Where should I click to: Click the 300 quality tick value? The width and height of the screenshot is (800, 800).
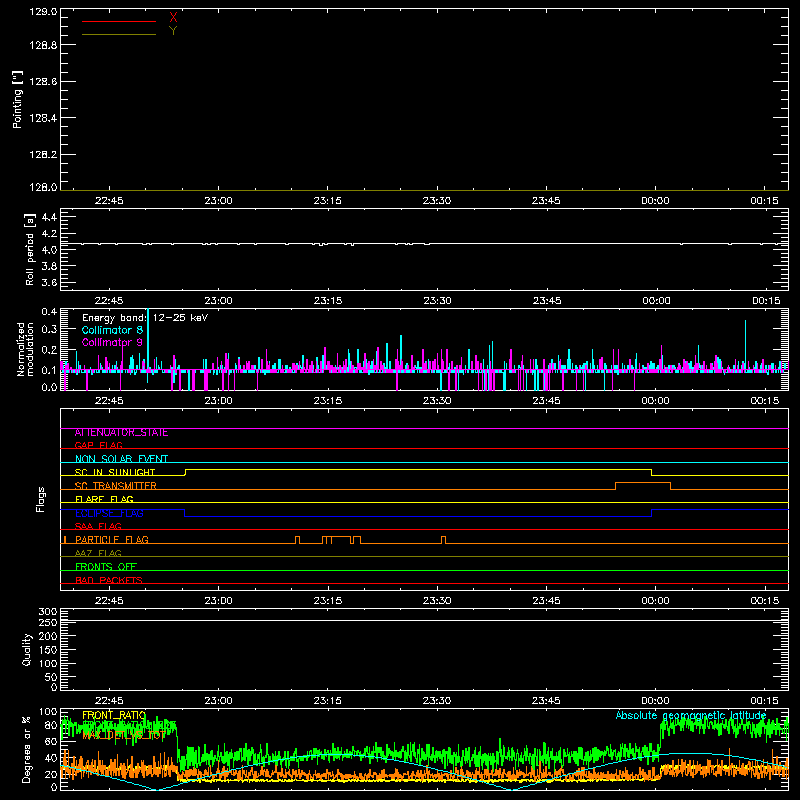tap(47, 612)
